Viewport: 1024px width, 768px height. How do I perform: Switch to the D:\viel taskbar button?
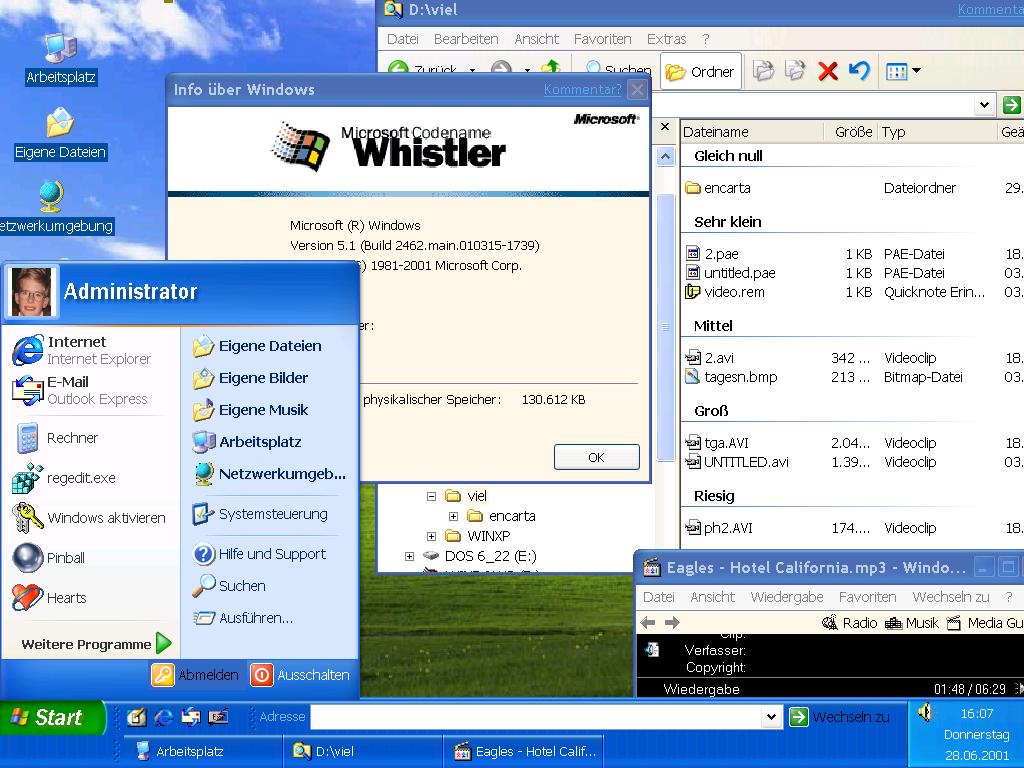click(362, 752)
